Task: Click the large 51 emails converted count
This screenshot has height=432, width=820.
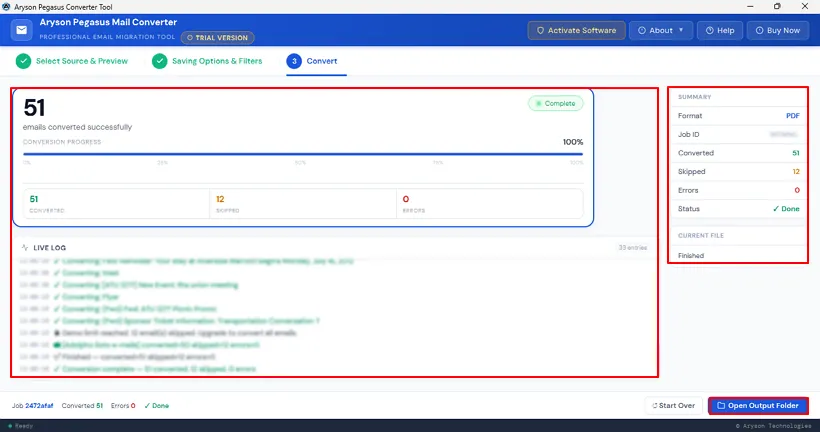Action: (34, 108)
